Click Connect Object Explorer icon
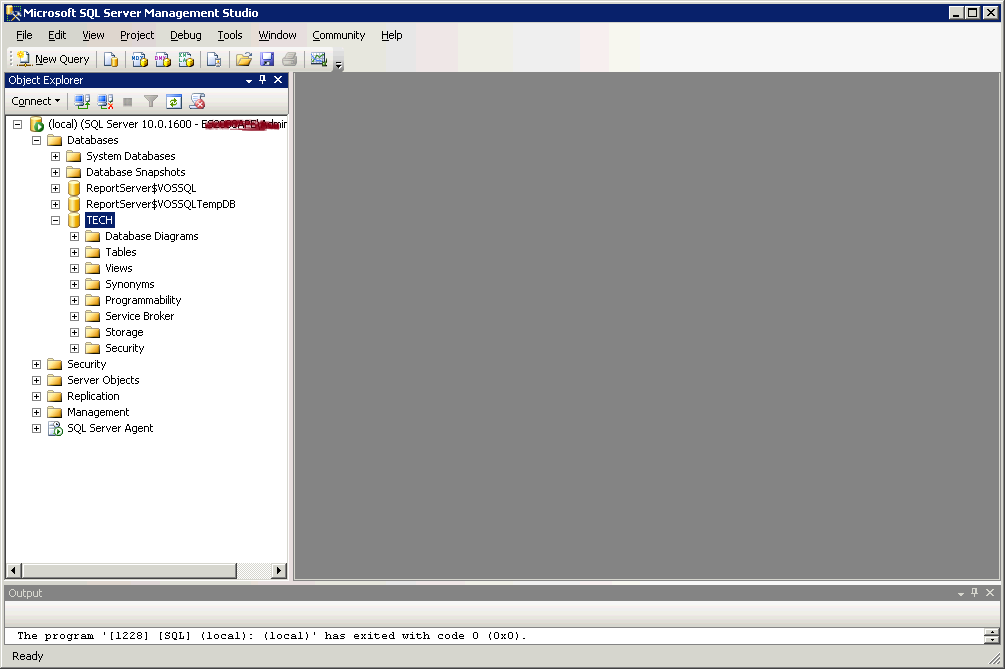 point(82,101)
